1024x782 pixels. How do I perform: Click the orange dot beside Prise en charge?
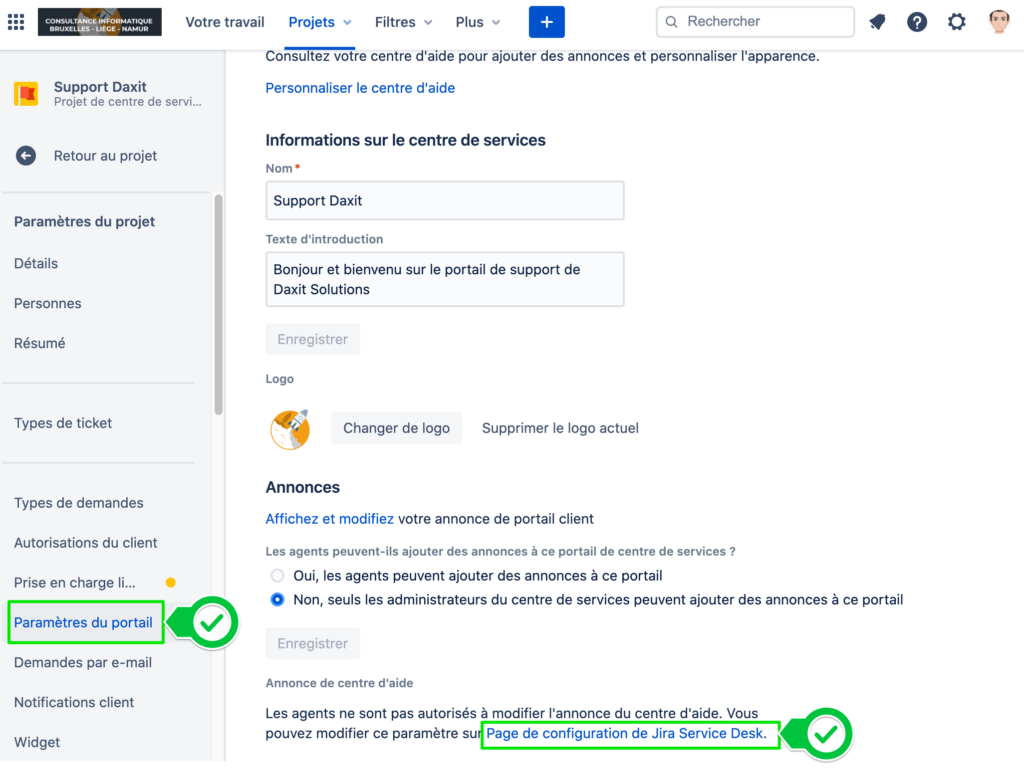pyautogui.click(x=170, y=583)
